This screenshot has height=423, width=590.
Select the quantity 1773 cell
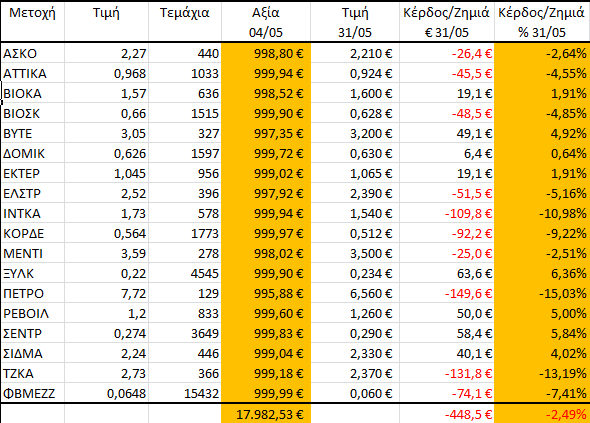click(x=185, y=233)
